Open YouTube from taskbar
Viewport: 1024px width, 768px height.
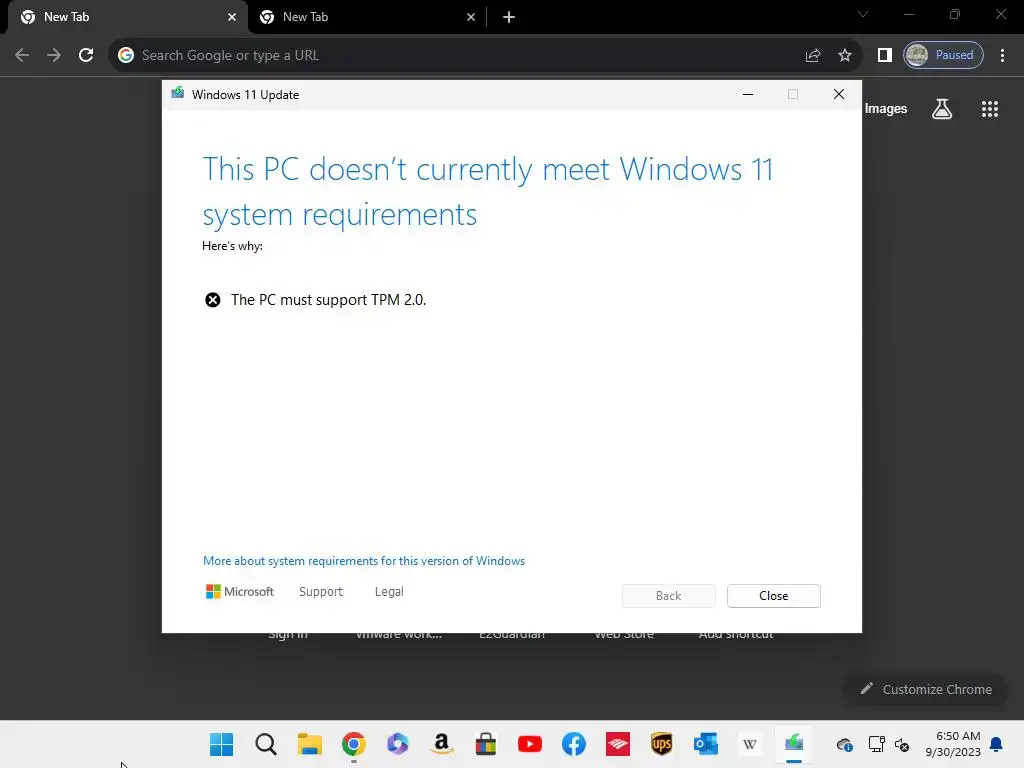coord(530,744)
